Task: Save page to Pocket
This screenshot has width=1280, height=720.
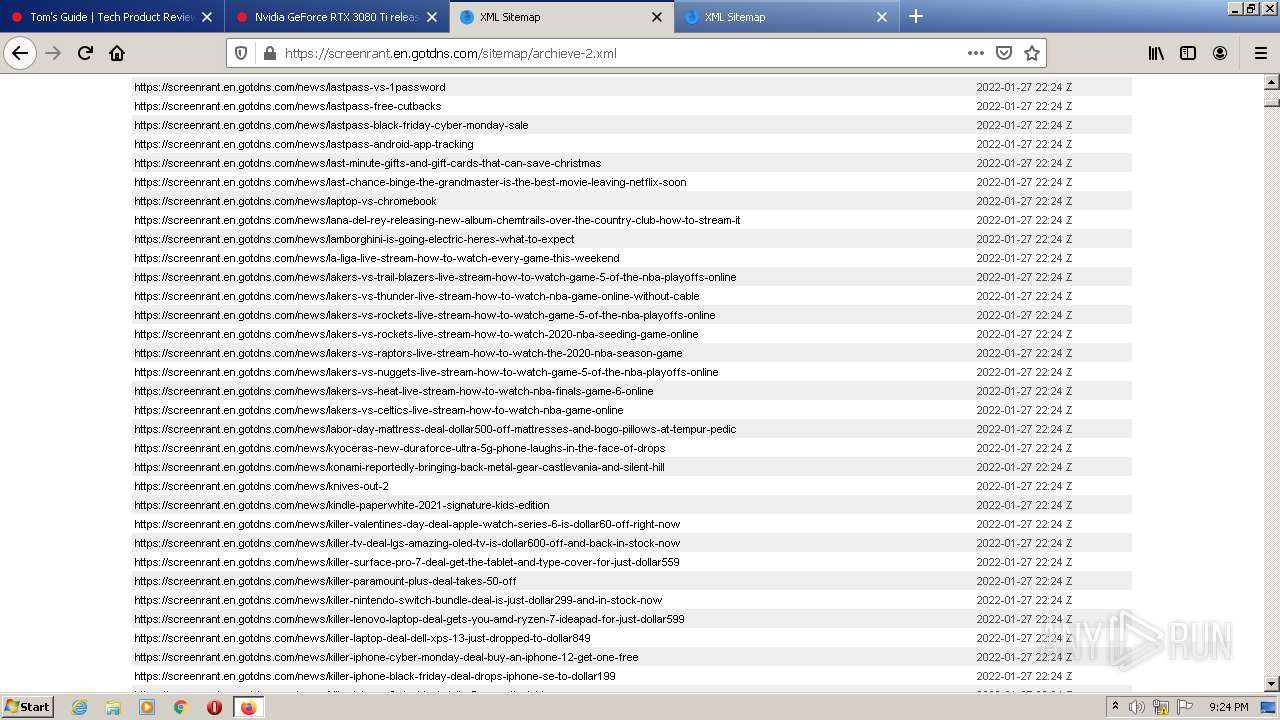Action: point(1004,53)
